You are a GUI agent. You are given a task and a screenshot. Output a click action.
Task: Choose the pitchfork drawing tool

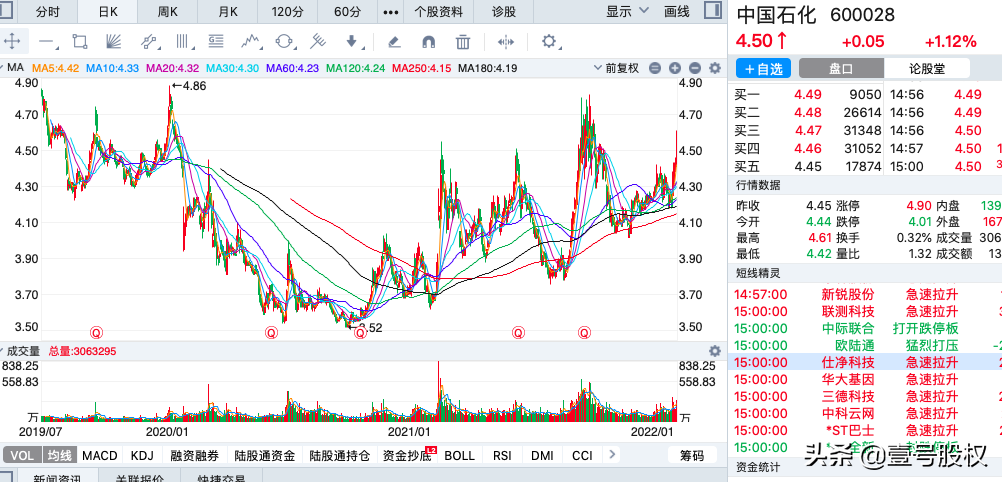click(318, 42)
